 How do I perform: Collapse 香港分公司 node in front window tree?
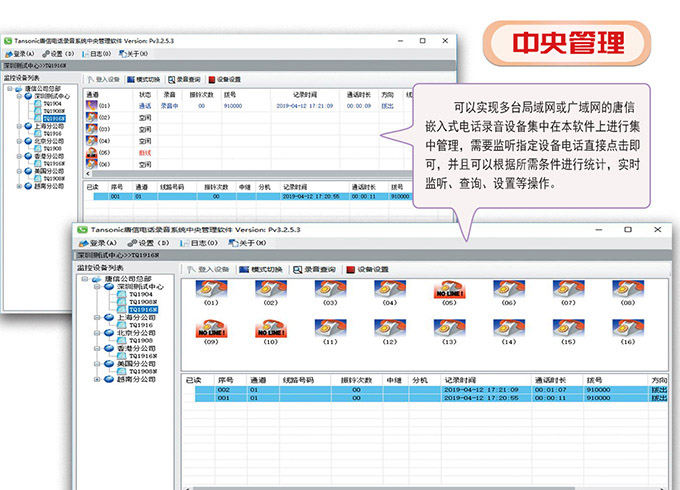point(97,348)
